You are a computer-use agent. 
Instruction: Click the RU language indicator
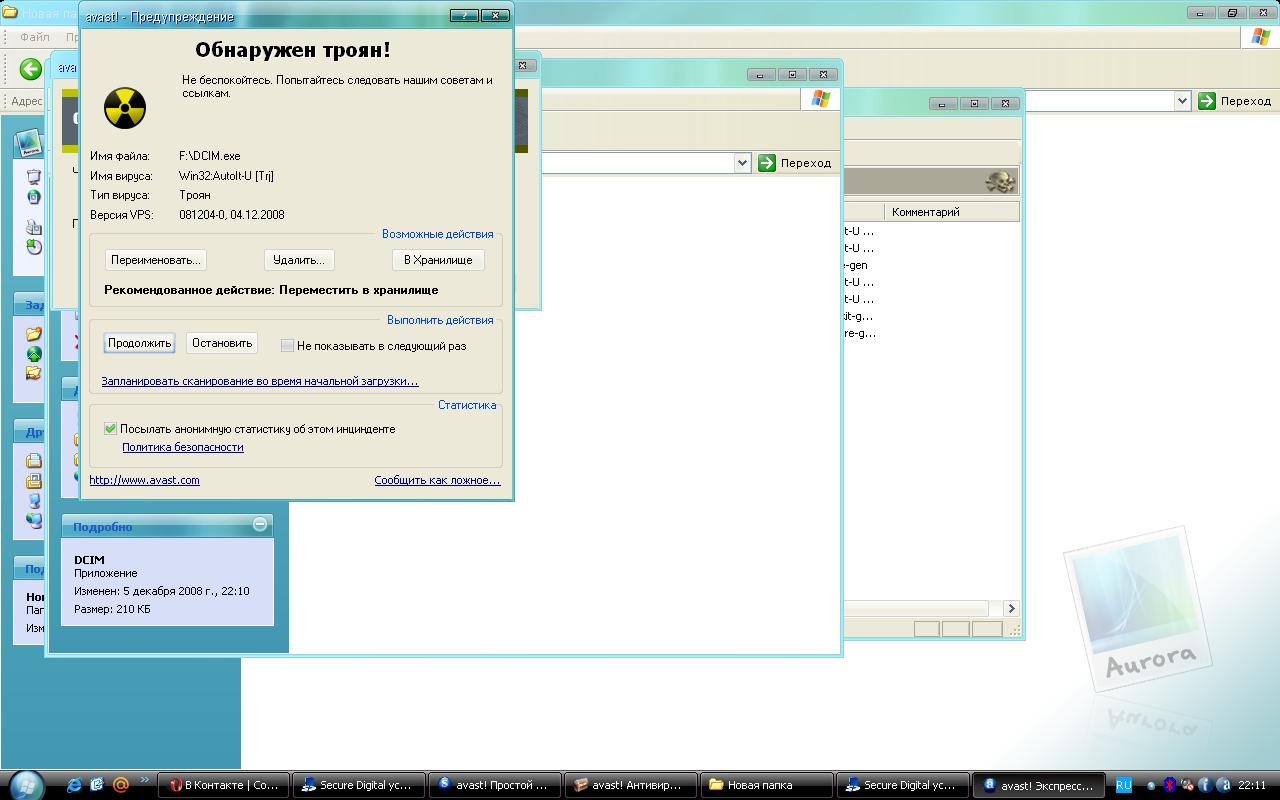click(1123, 785)
